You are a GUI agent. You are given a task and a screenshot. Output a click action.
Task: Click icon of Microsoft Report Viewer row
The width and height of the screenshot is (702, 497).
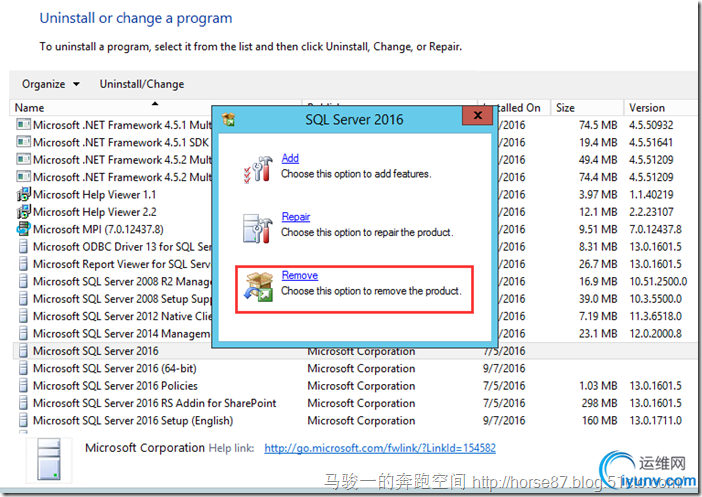(x=23, y=264)
